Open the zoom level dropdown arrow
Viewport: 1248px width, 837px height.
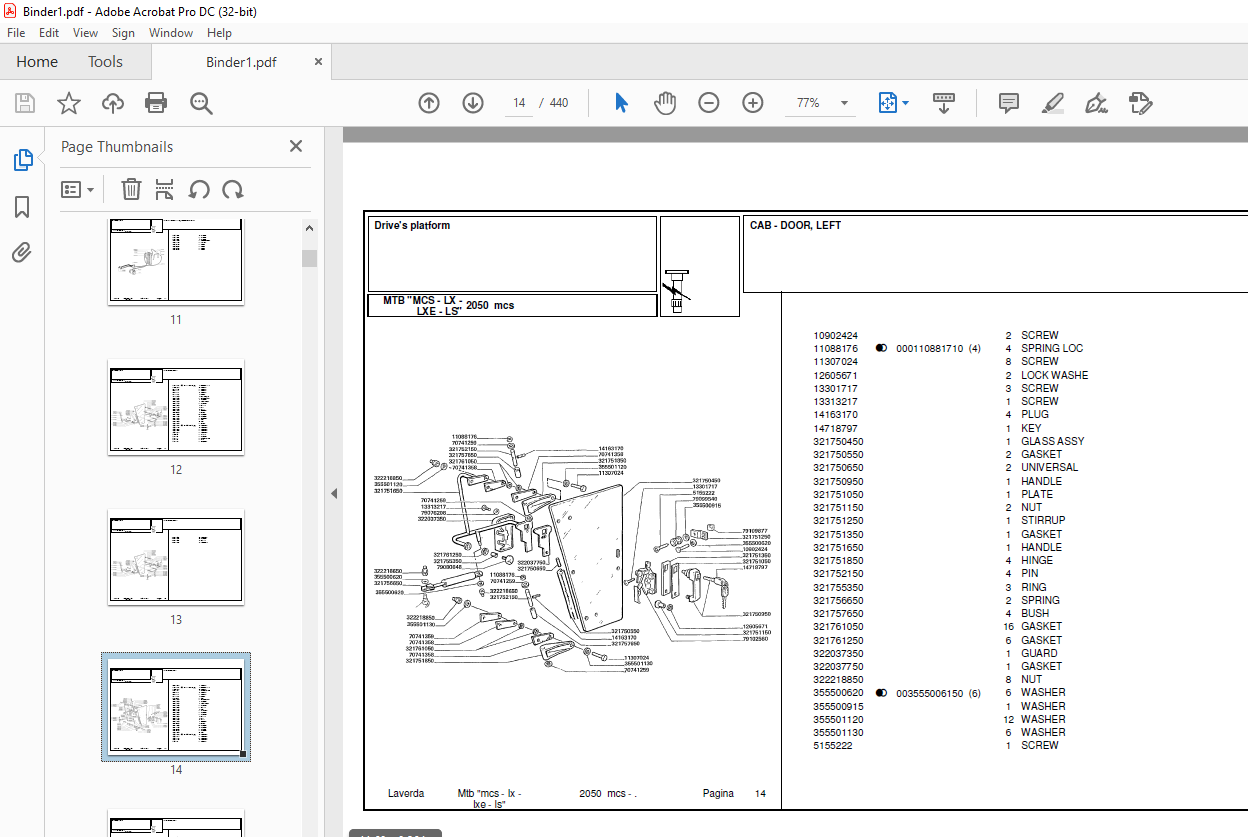tap(845, 103)
